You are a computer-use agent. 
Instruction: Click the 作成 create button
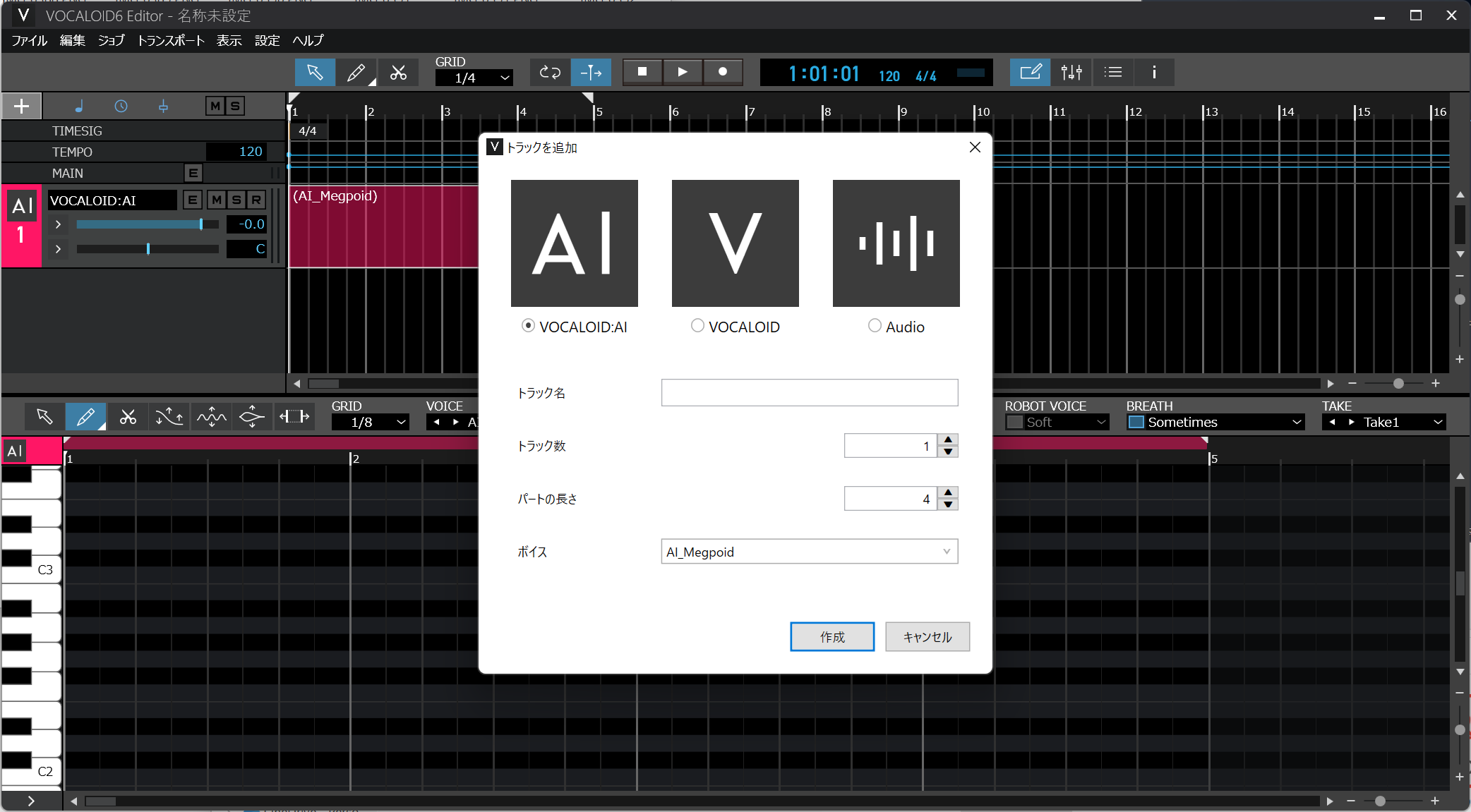click(832, 637)
